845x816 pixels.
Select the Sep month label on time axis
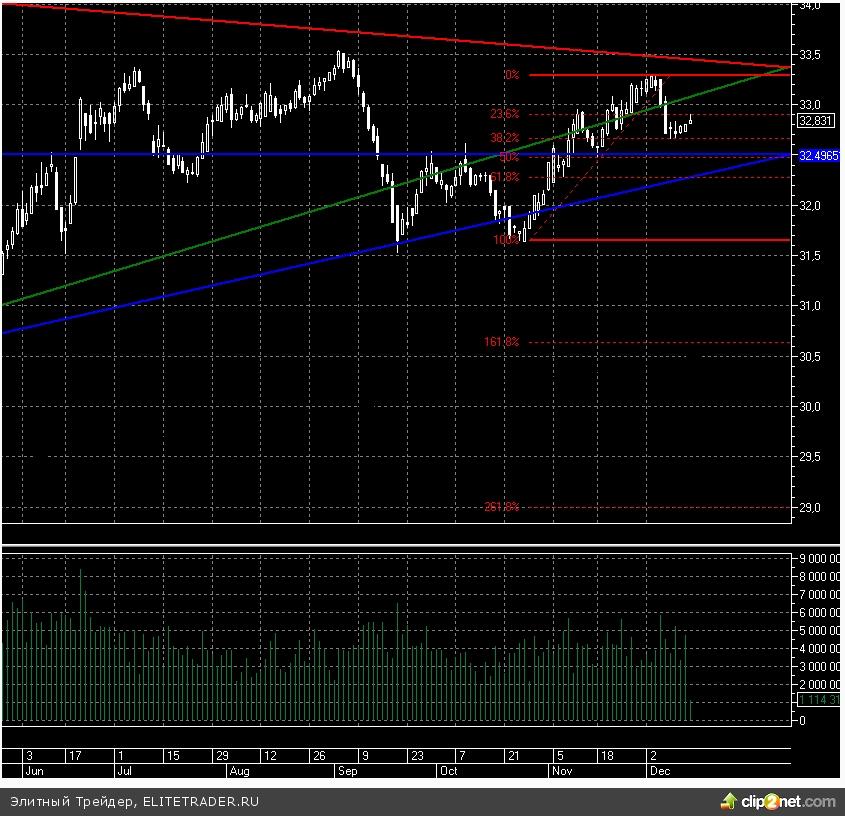click(x=348, y=771)
